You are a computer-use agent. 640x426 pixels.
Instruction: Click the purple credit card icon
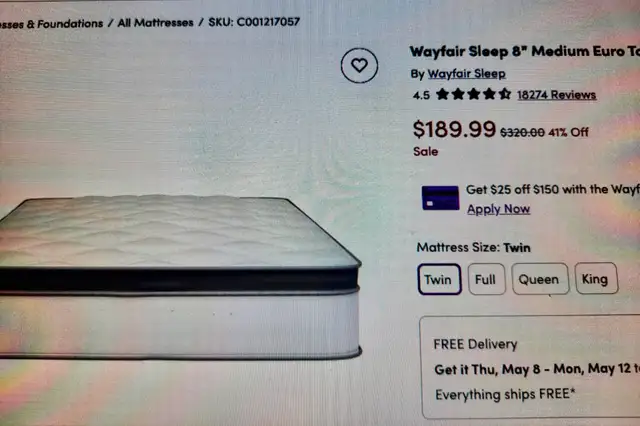tap(440, 198)
